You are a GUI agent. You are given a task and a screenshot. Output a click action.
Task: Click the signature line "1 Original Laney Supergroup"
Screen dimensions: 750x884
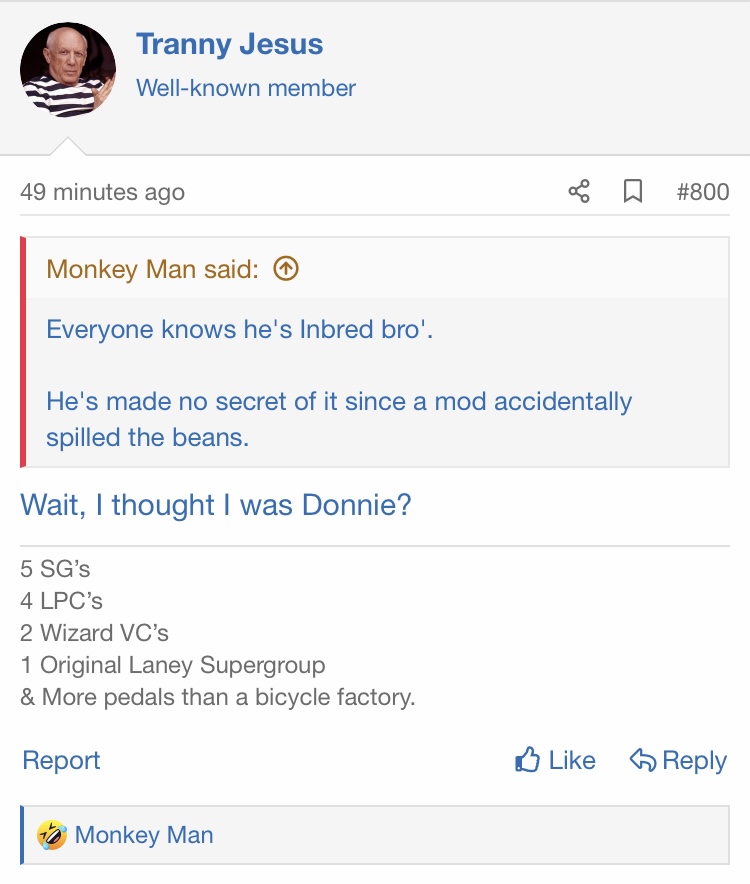point(173,665)
